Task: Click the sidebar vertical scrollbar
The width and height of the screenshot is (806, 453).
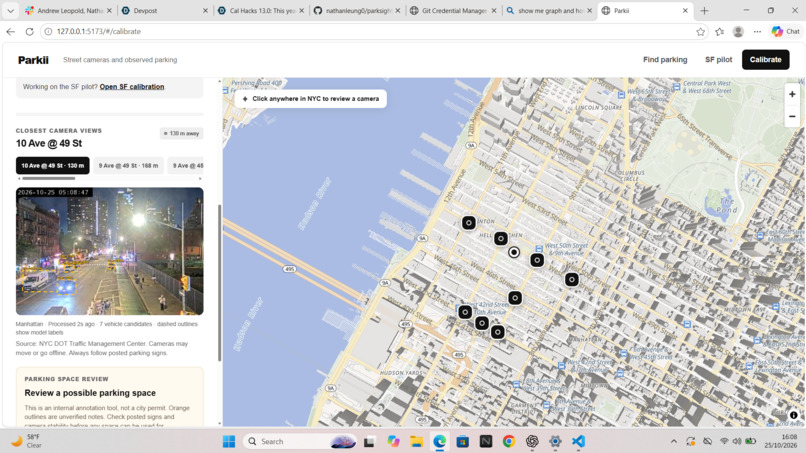Action: pyautogui.click(x=219, y=283)
